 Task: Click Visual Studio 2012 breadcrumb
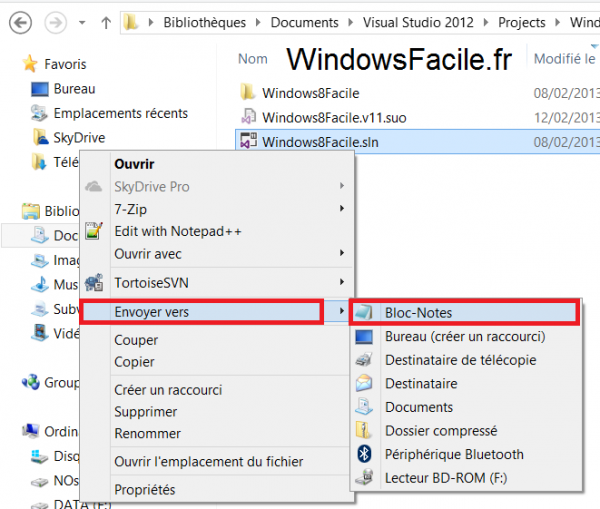[x=418, y=23]
